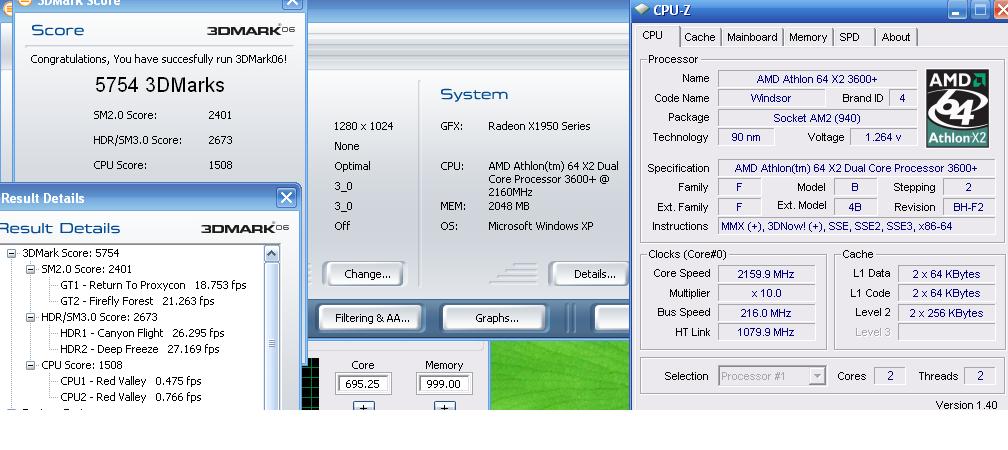
Task: Click the scroll up arrow in Result Details
Action: [271, 253]
